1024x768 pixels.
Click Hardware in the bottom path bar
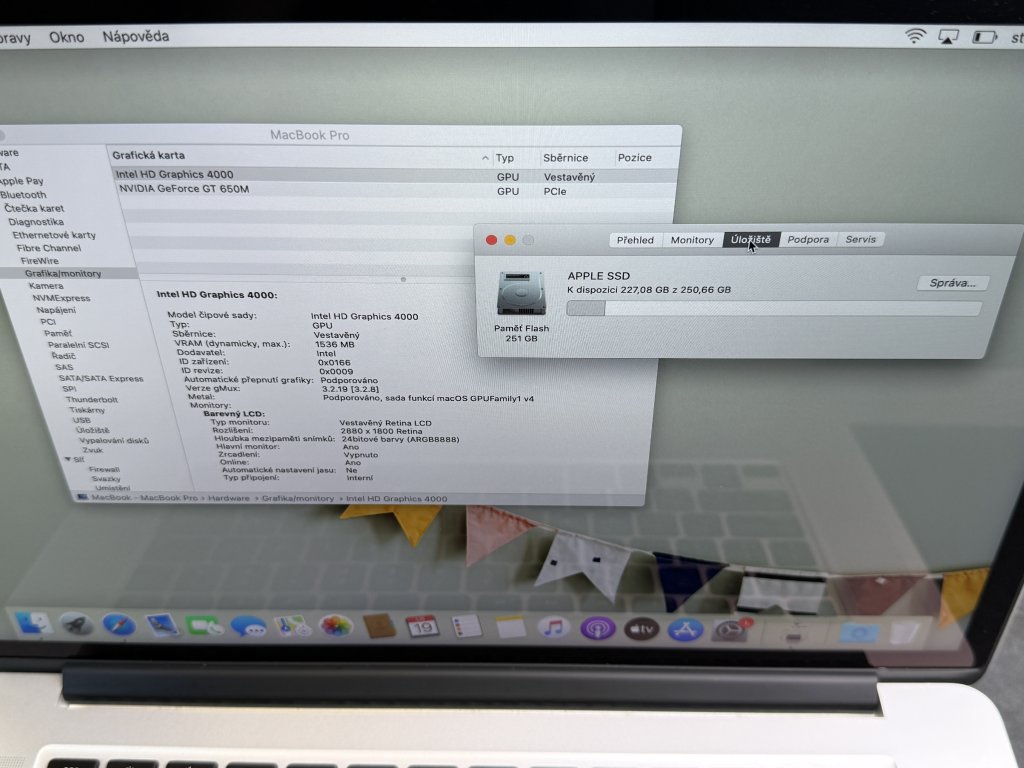pyautogui.click(x=229, y=498)
